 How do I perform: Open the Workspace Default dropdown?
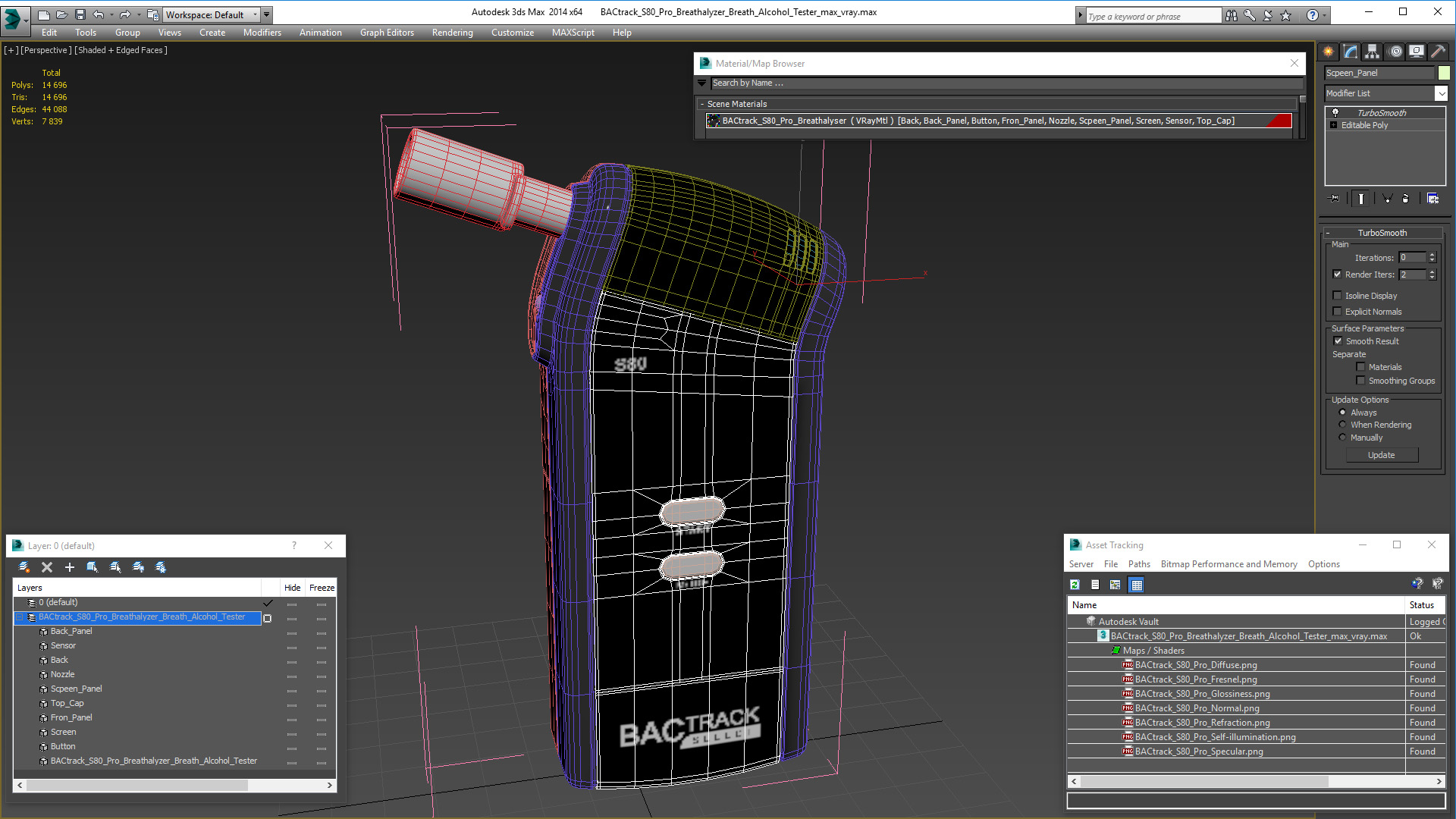212,14
